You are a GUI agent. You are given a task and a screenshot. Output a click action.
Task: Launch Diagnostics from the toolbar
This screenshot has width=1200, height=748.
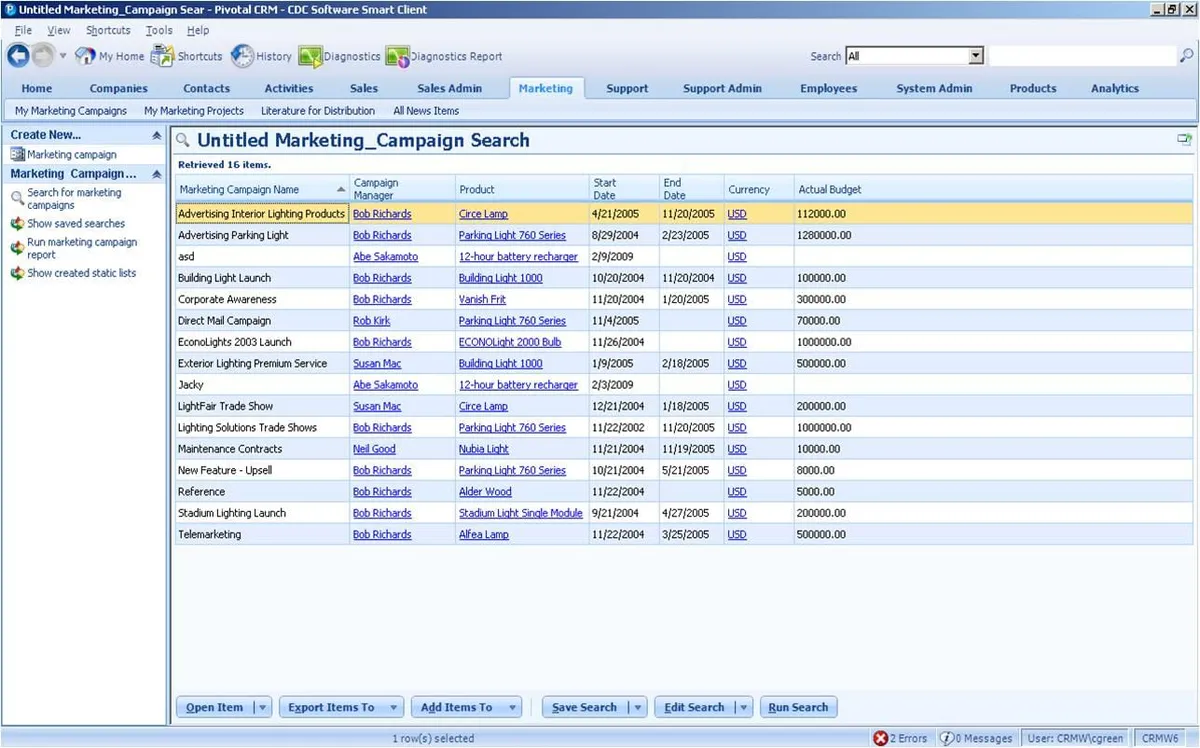pyautogui.click(x=340, y=57)
